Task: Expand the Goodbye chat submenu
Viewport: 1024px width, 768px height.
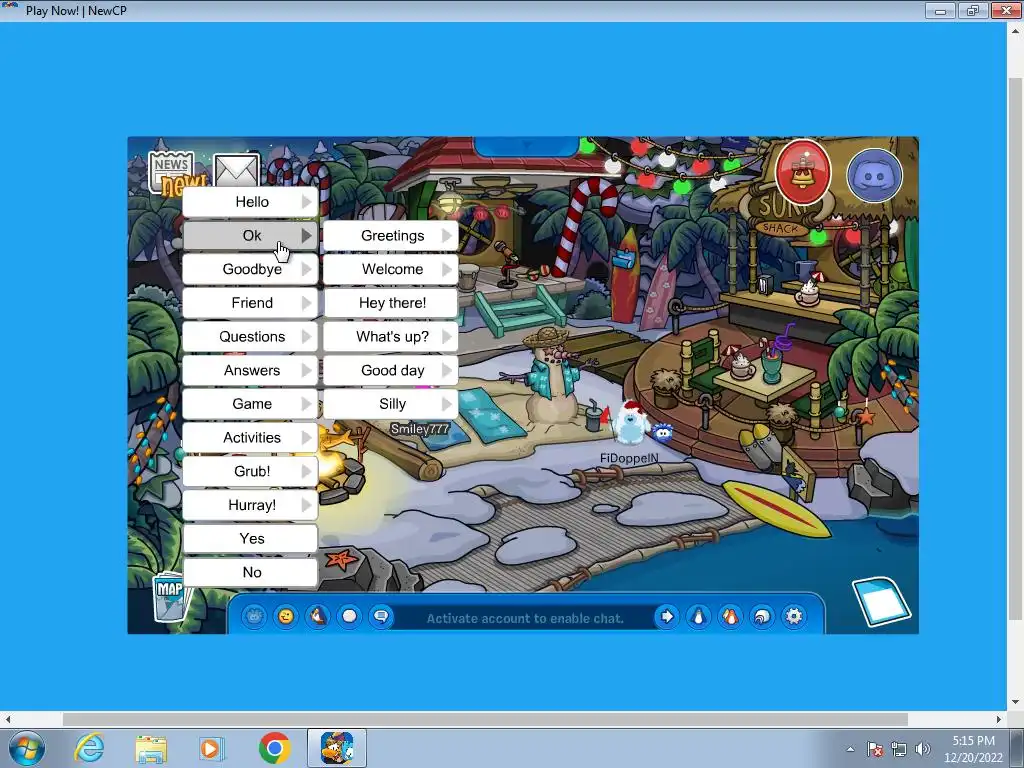Action: click(x=250, y=269)
